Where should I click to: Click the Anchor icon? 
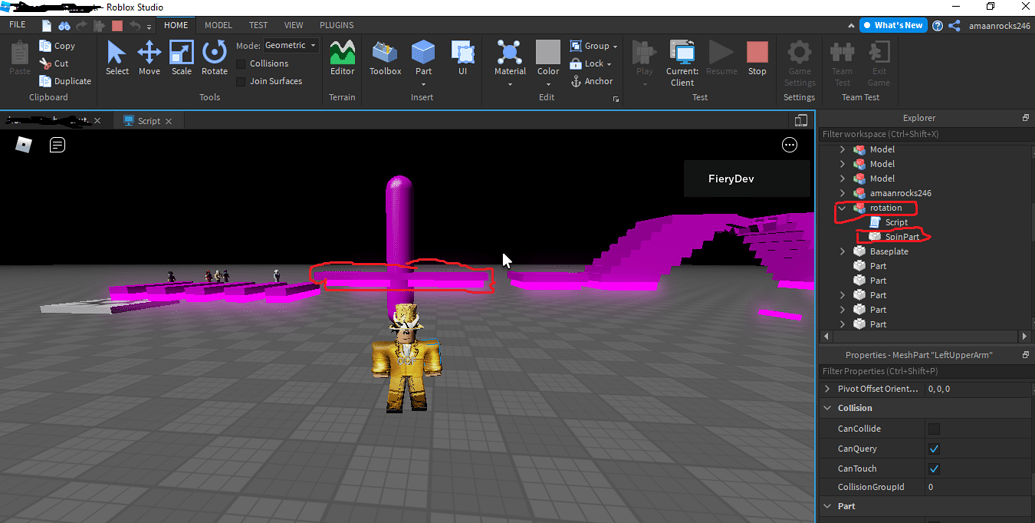pyautogui.click(x=576, y=81)
